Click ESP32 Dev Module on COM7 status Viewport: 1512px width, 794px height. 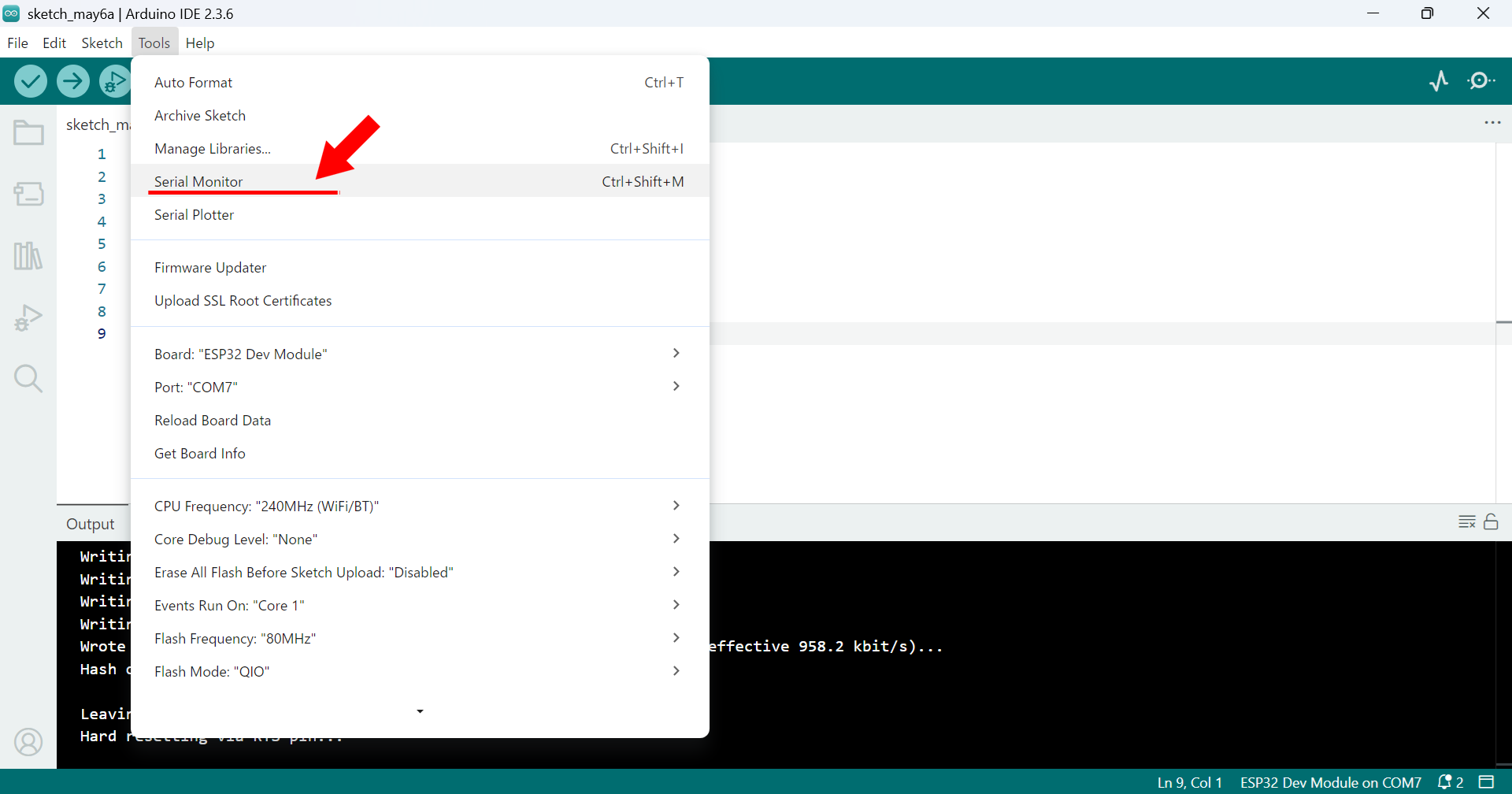pos(1330,782)
